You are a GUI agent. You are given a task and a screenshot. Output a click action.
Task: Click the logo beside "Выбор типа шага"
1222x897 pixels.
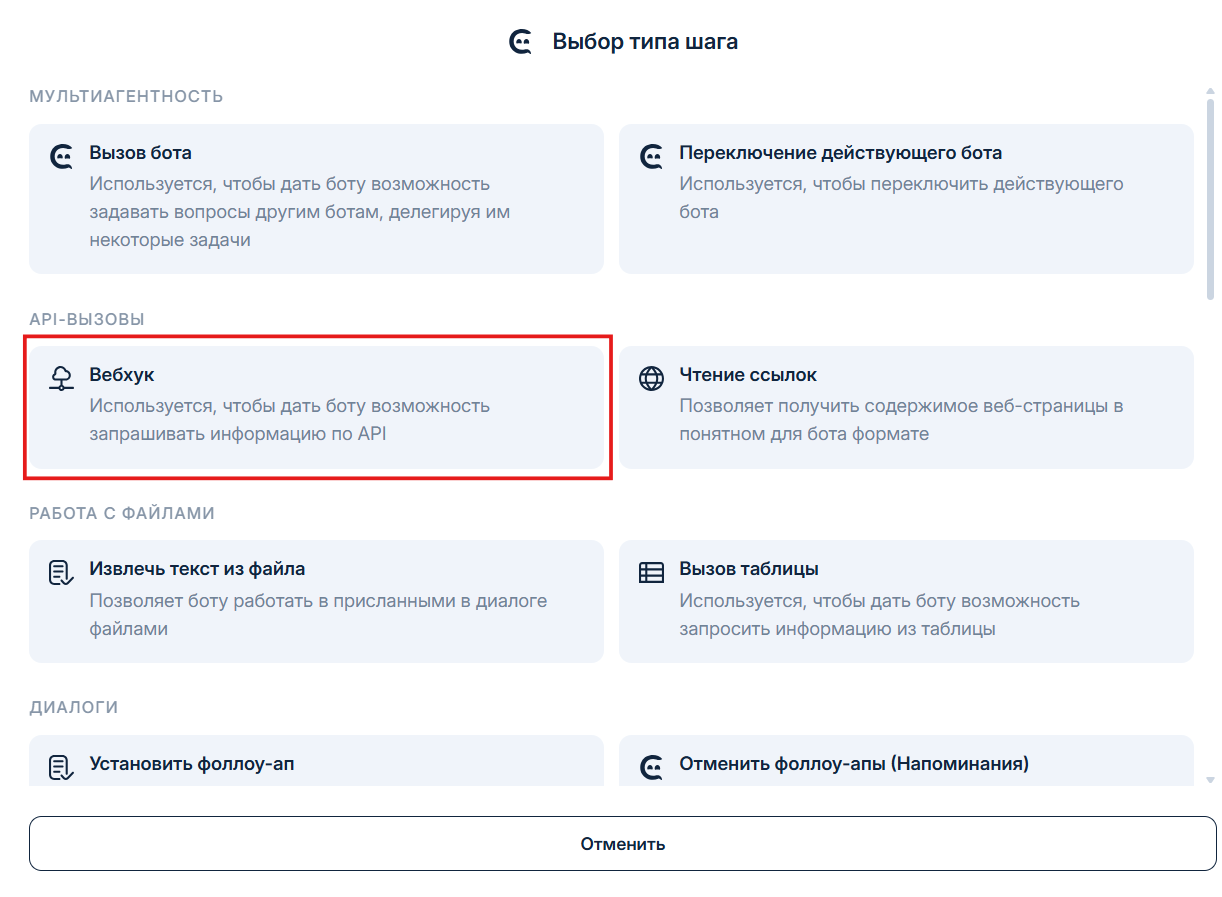click(x=521, y=42)
